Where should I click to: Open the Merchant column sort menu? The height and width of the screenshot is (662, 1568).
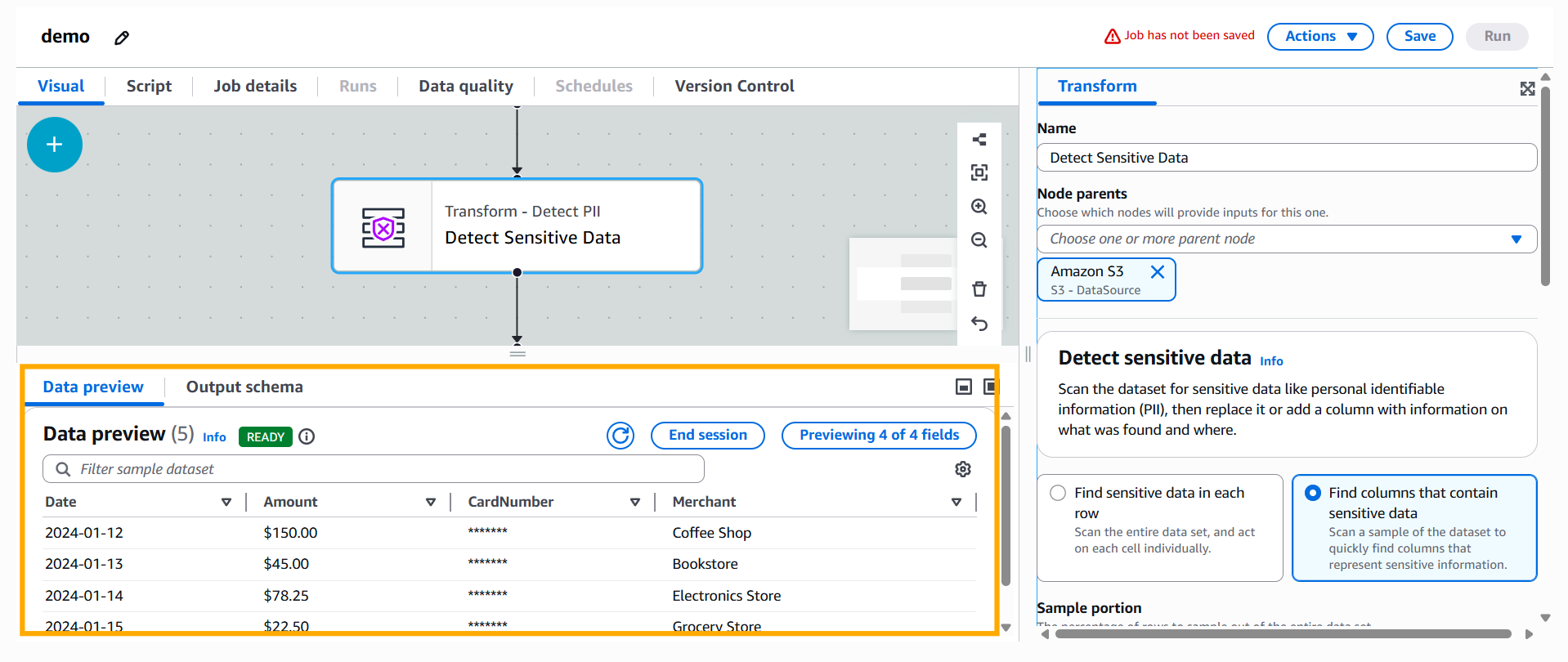coord(956,502)
